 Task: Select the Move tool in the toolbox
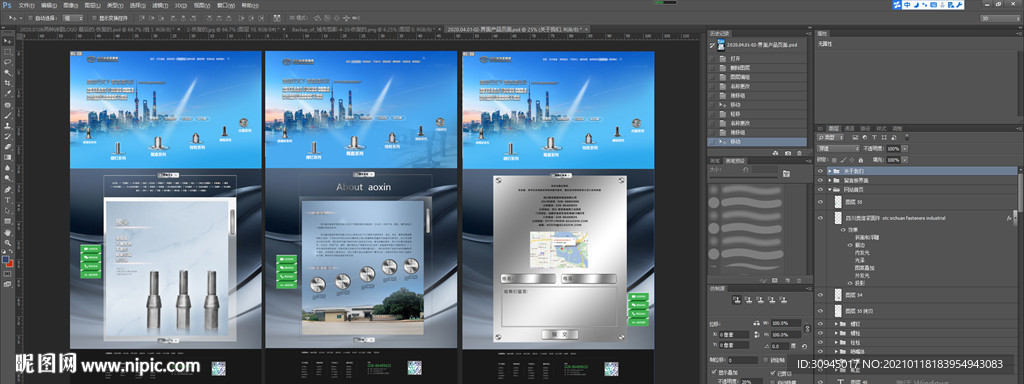pos(7,40)
